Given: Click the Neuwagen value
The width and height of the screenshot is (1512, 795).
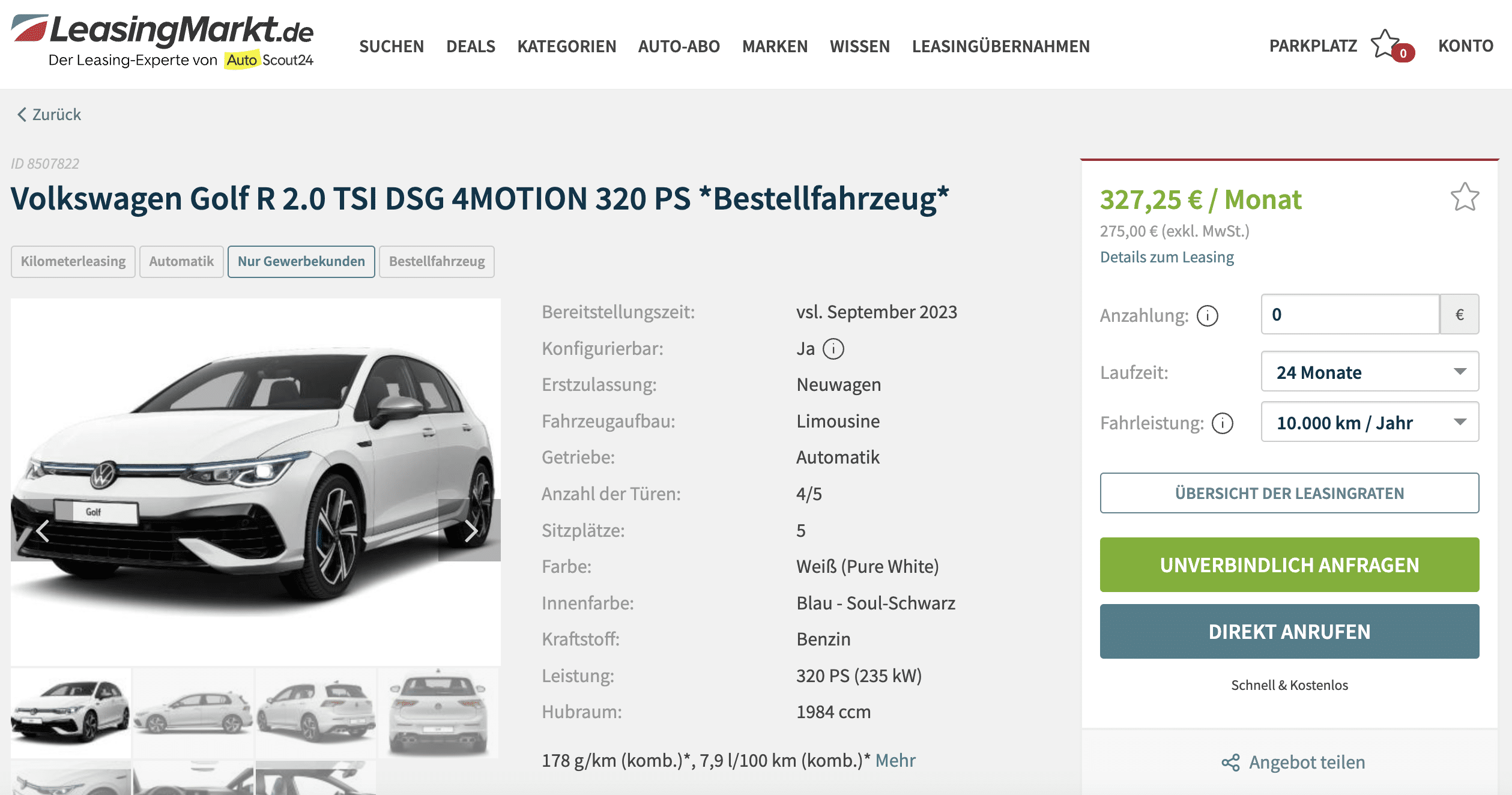Looking at the screenshot, I should (839, 385).
